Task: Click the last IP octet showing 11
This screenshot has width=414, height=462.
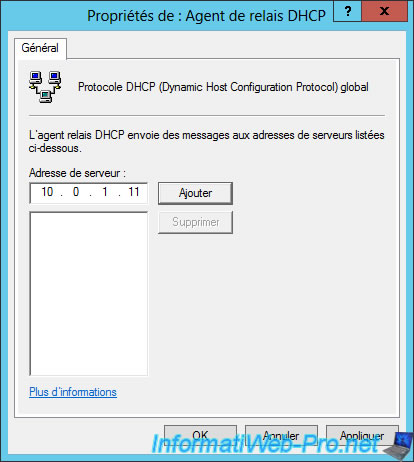Action: coord(134,192)
